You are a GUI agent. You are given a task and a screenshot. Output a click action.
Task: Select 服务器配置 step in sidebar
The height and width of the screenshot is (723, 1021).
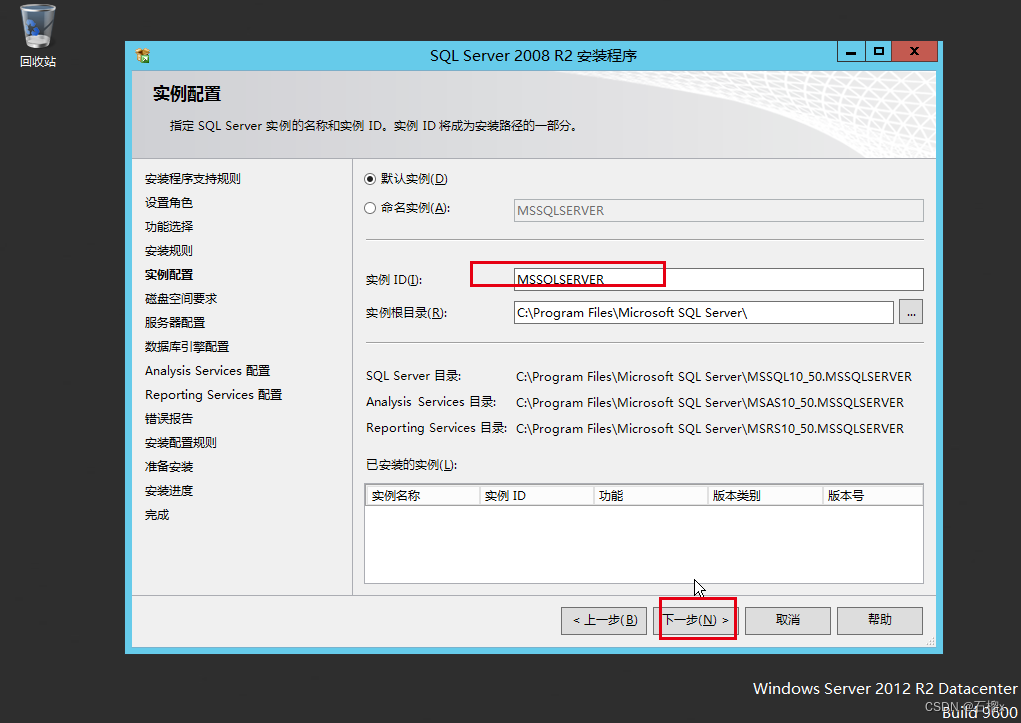click(175, 323)
